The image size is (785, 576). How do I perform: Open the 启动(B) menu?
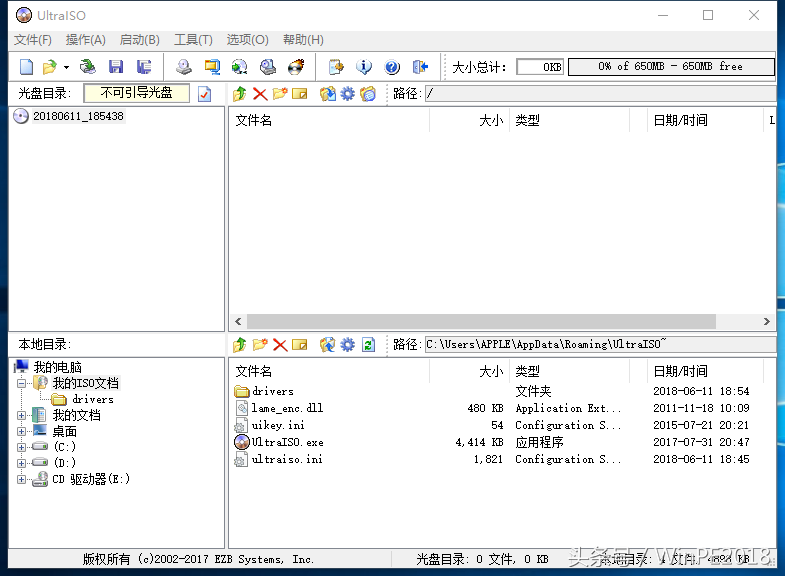[x=140, y=40]
